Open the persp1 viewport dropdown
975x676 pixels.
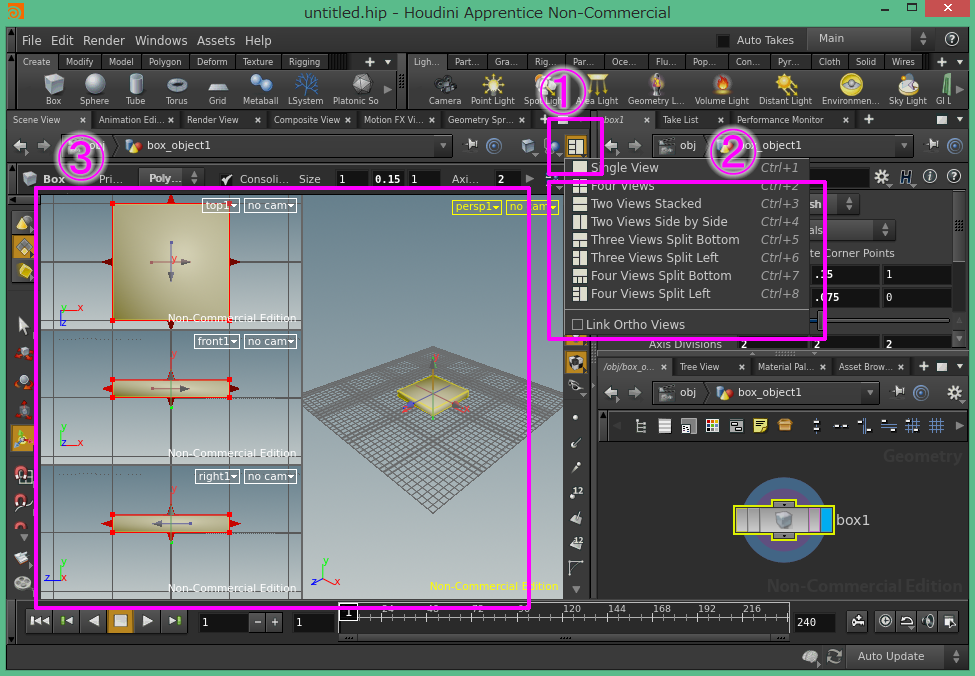click(477, 206)
